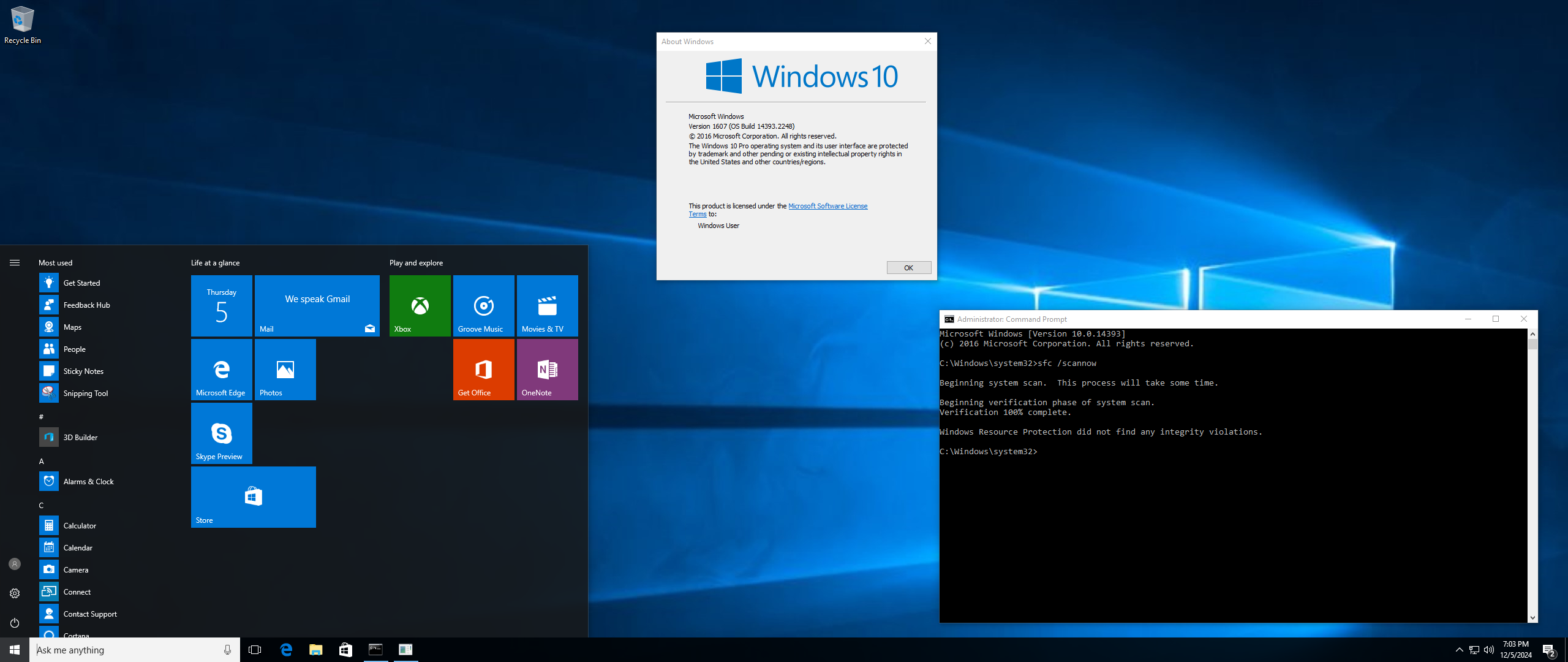Open the Recycle Bin desktop icon
The height and width of the screenshot is (662, 1568).
click(x=22, y=26)
